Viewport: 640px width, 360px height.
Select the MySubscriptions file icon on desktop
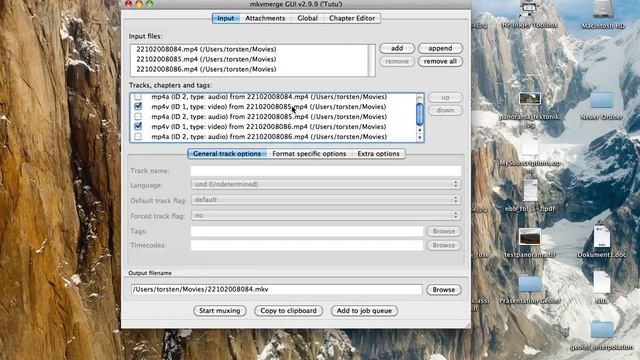coord(530,145)
